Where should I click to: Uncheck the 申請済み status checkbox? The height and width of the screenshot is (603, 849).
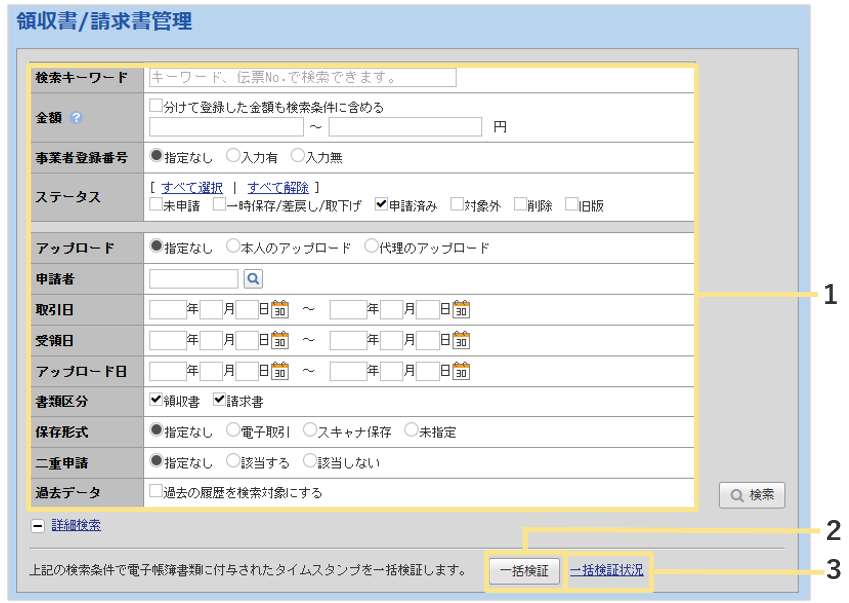(381, 205)
